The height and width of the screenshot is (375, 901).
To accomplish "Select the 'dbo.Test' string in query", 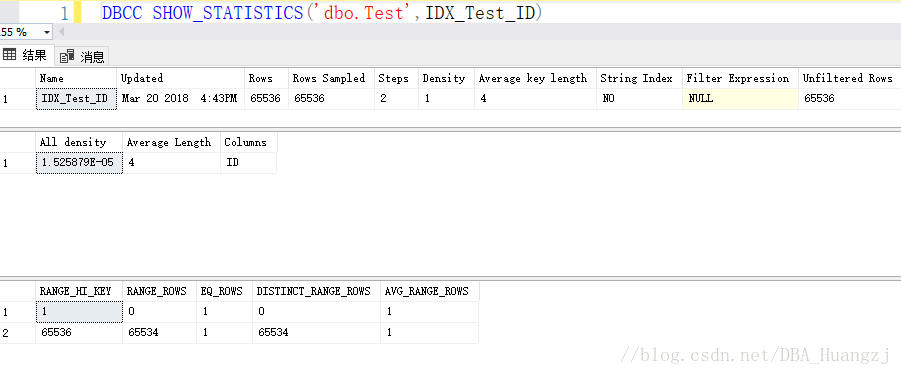I will [x=364, y=13].
